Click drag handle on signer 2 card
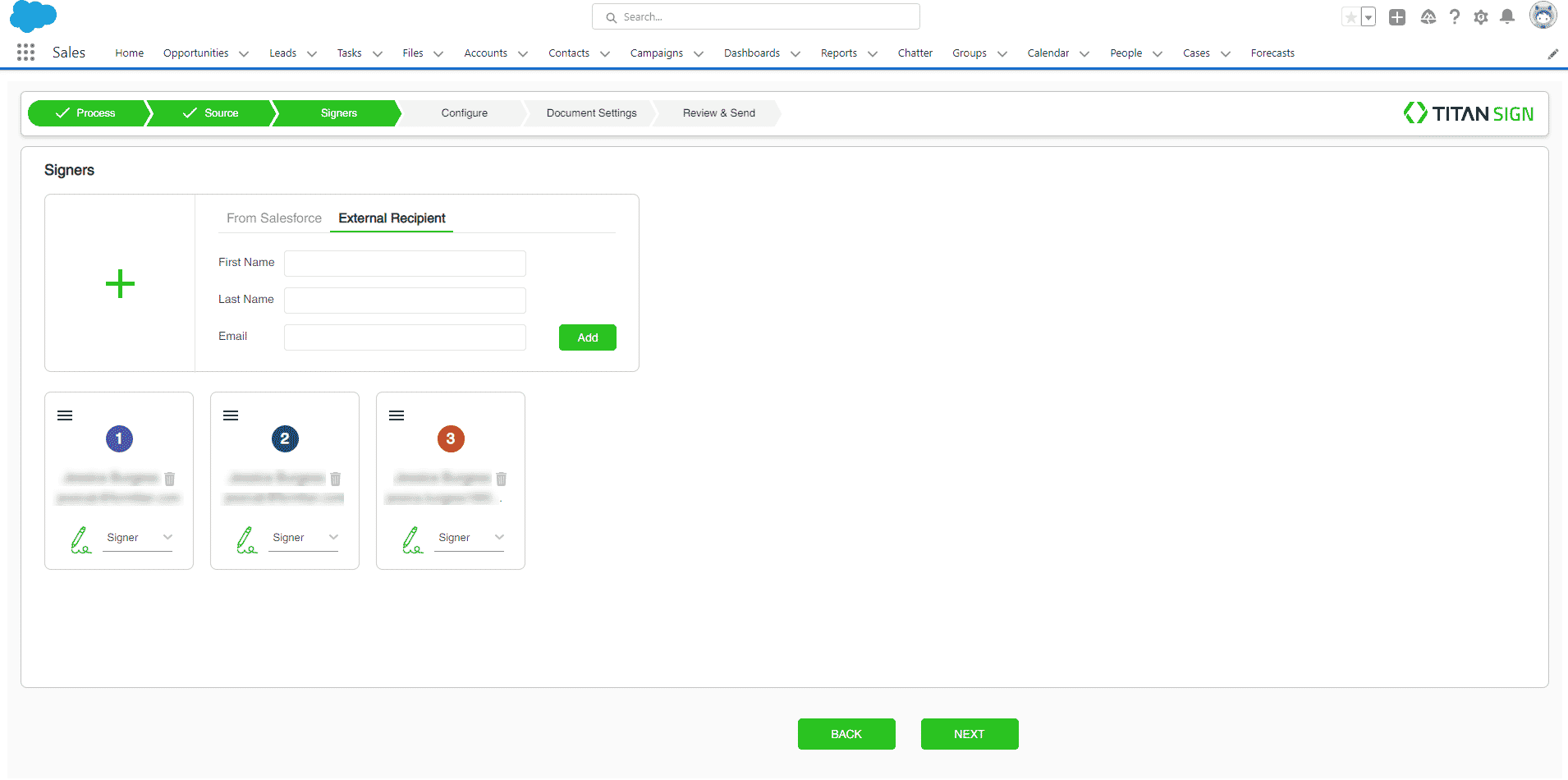1568x780 pixels. [231, 415]
